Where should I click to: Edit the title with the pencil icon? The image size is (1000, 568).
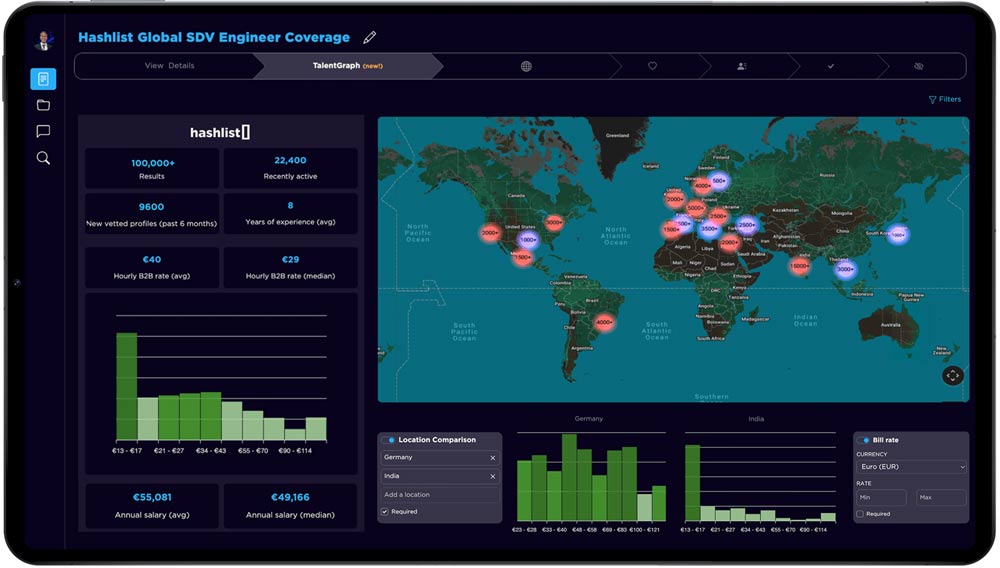pos(369,38)
